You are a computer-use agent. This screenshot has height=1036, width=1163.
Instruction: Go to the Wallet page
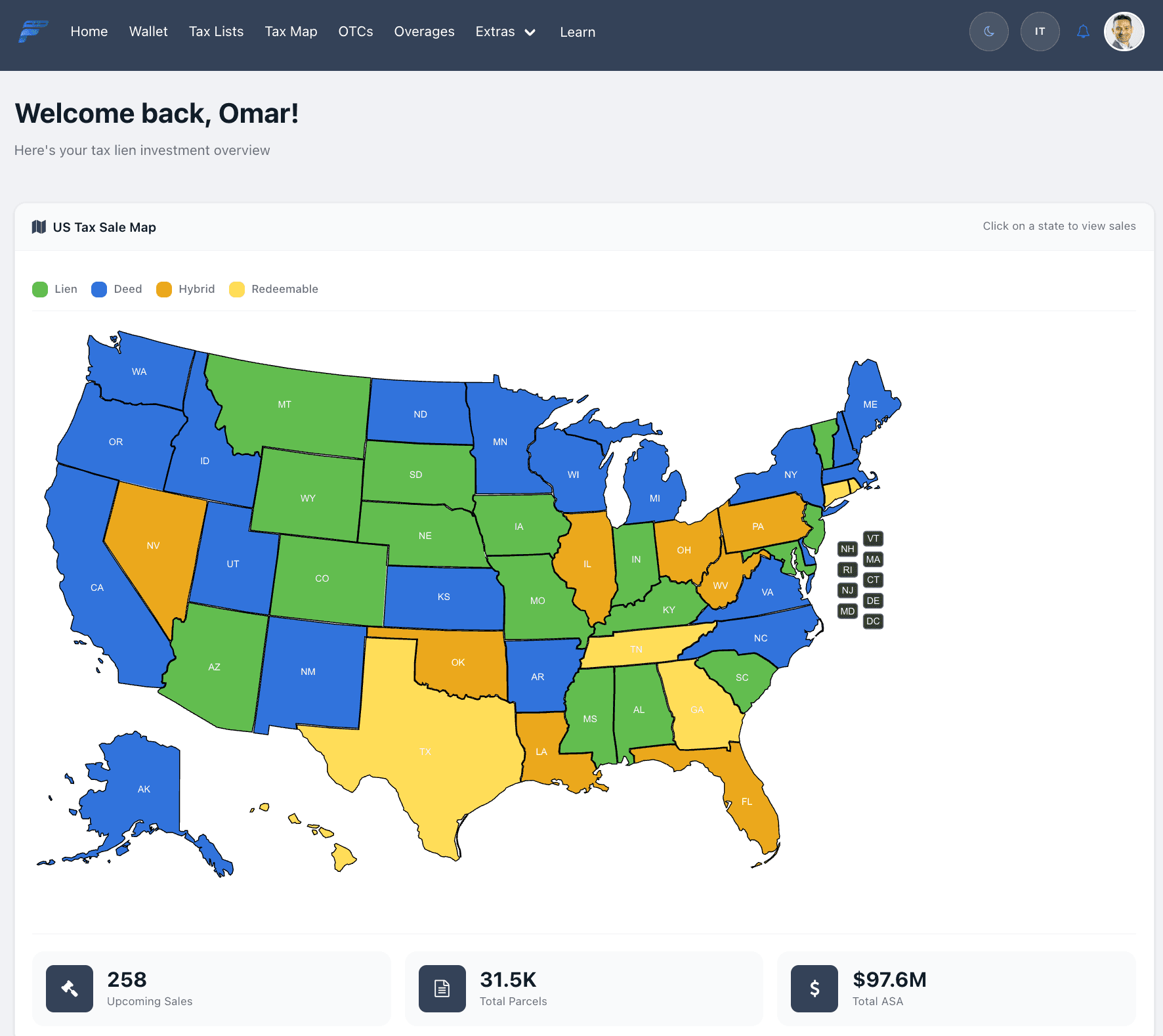148,31
